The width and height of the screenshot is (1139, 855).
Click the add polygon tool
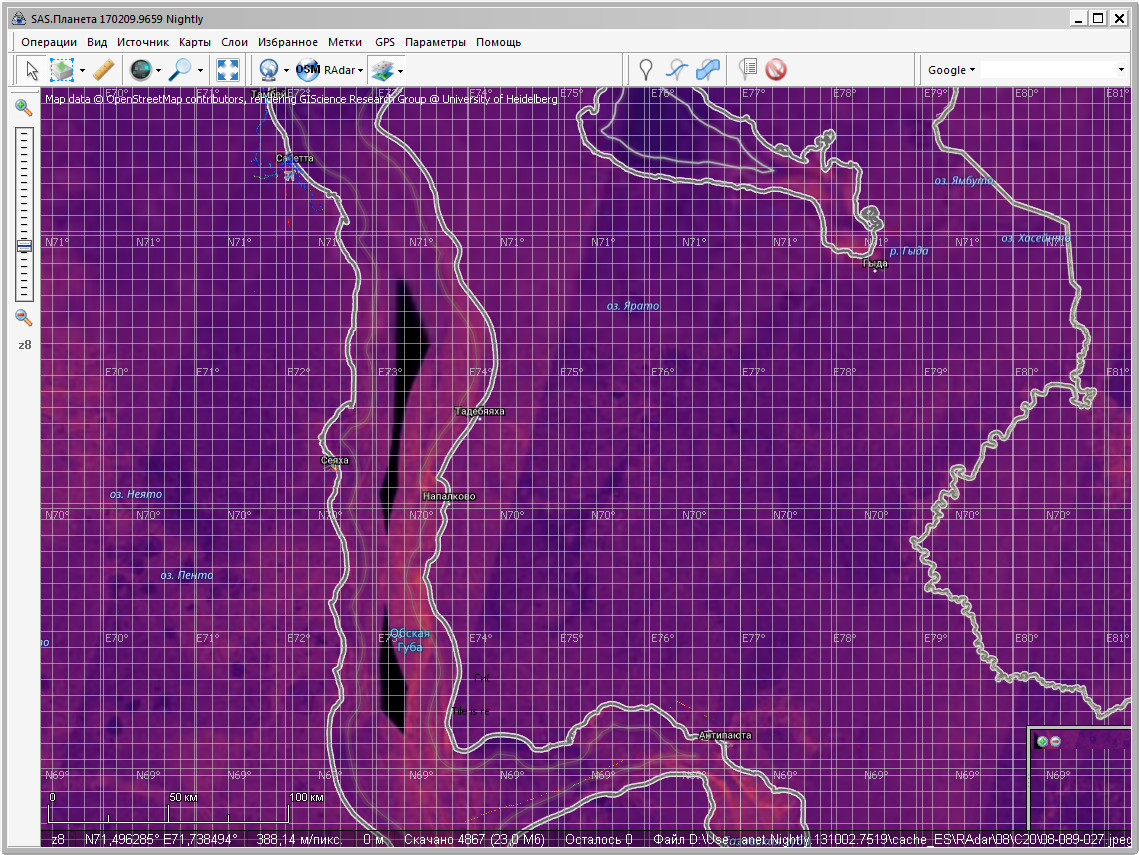708,70
